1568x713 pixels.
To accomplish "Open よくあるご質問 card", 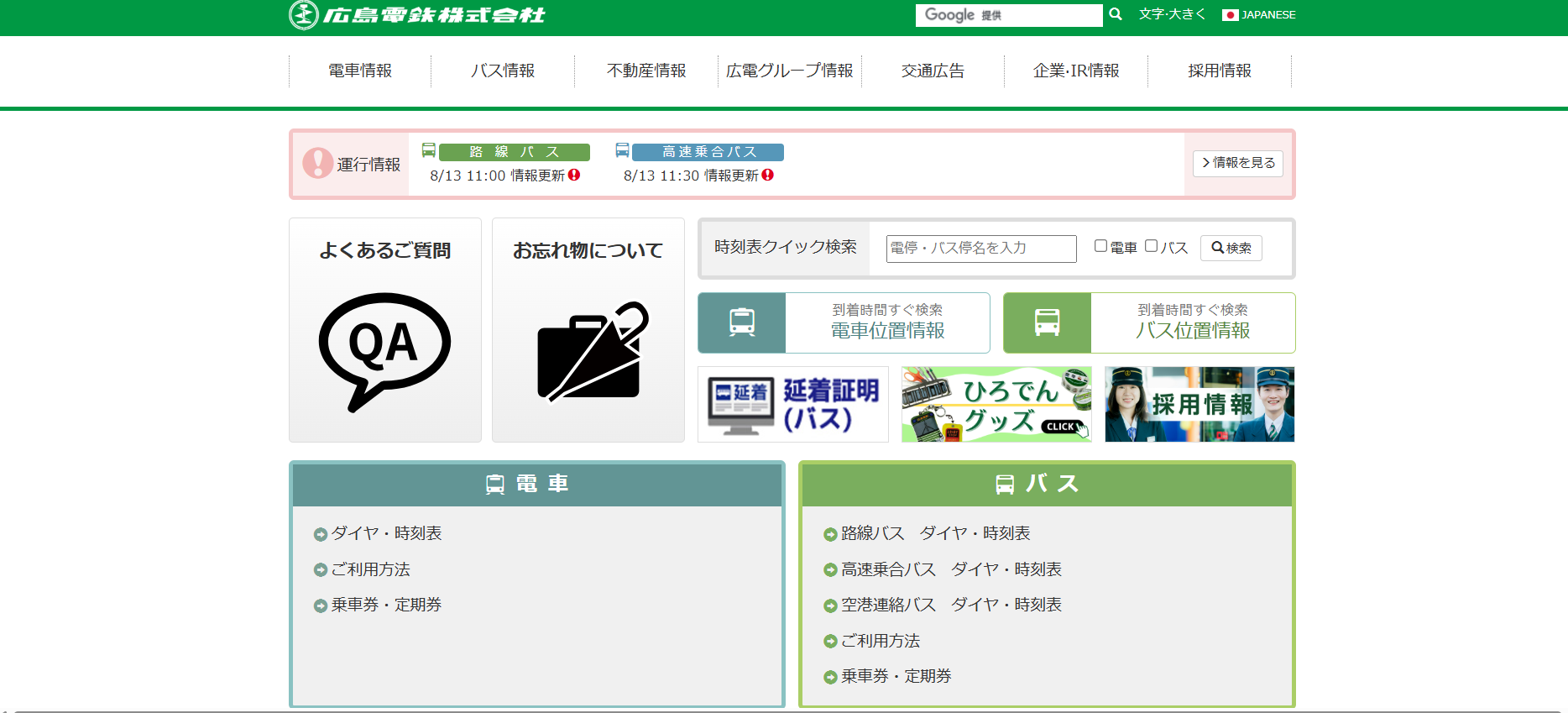I will 385,330.
